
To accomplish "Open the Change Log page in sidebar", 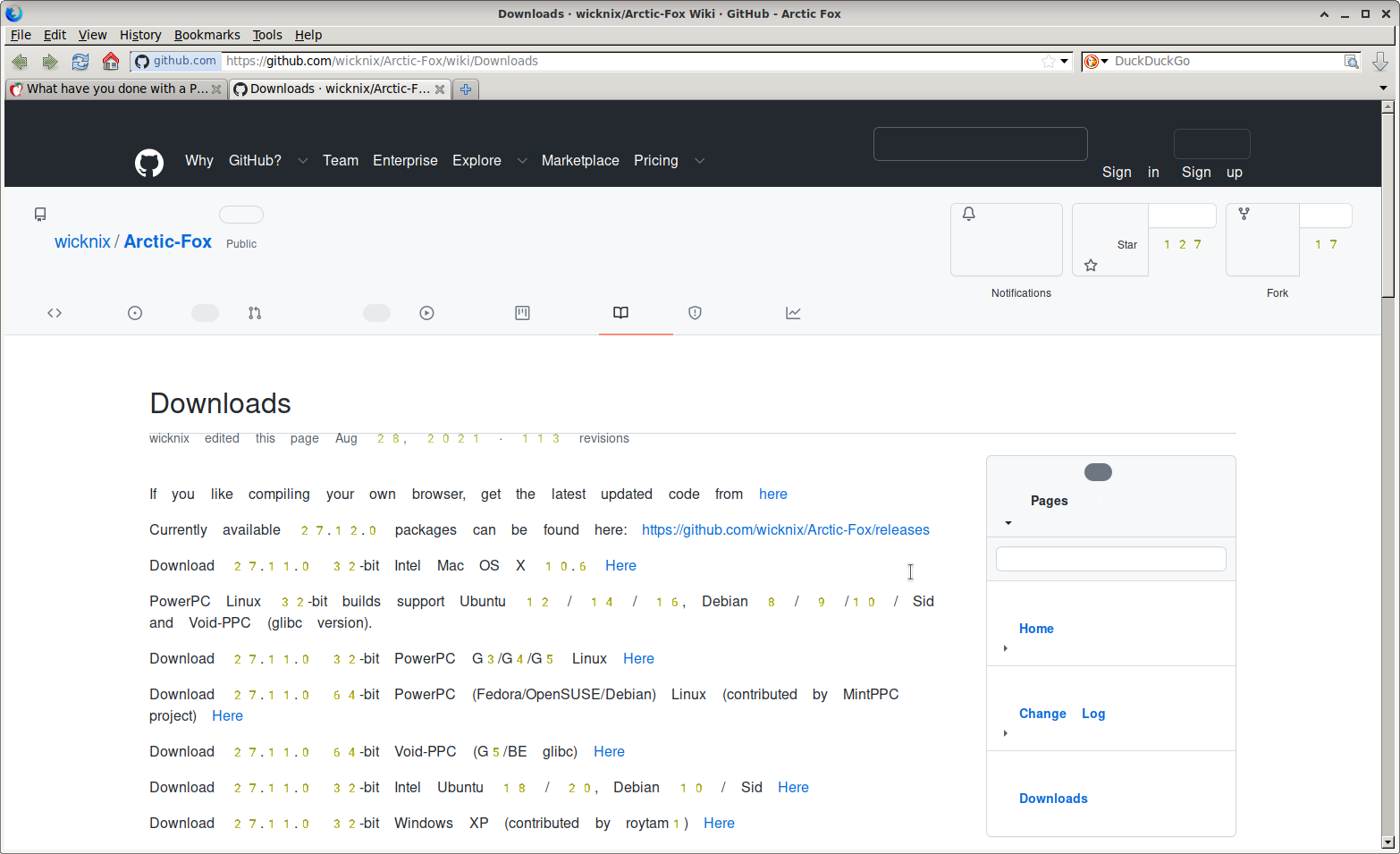I will (1062, 714).
